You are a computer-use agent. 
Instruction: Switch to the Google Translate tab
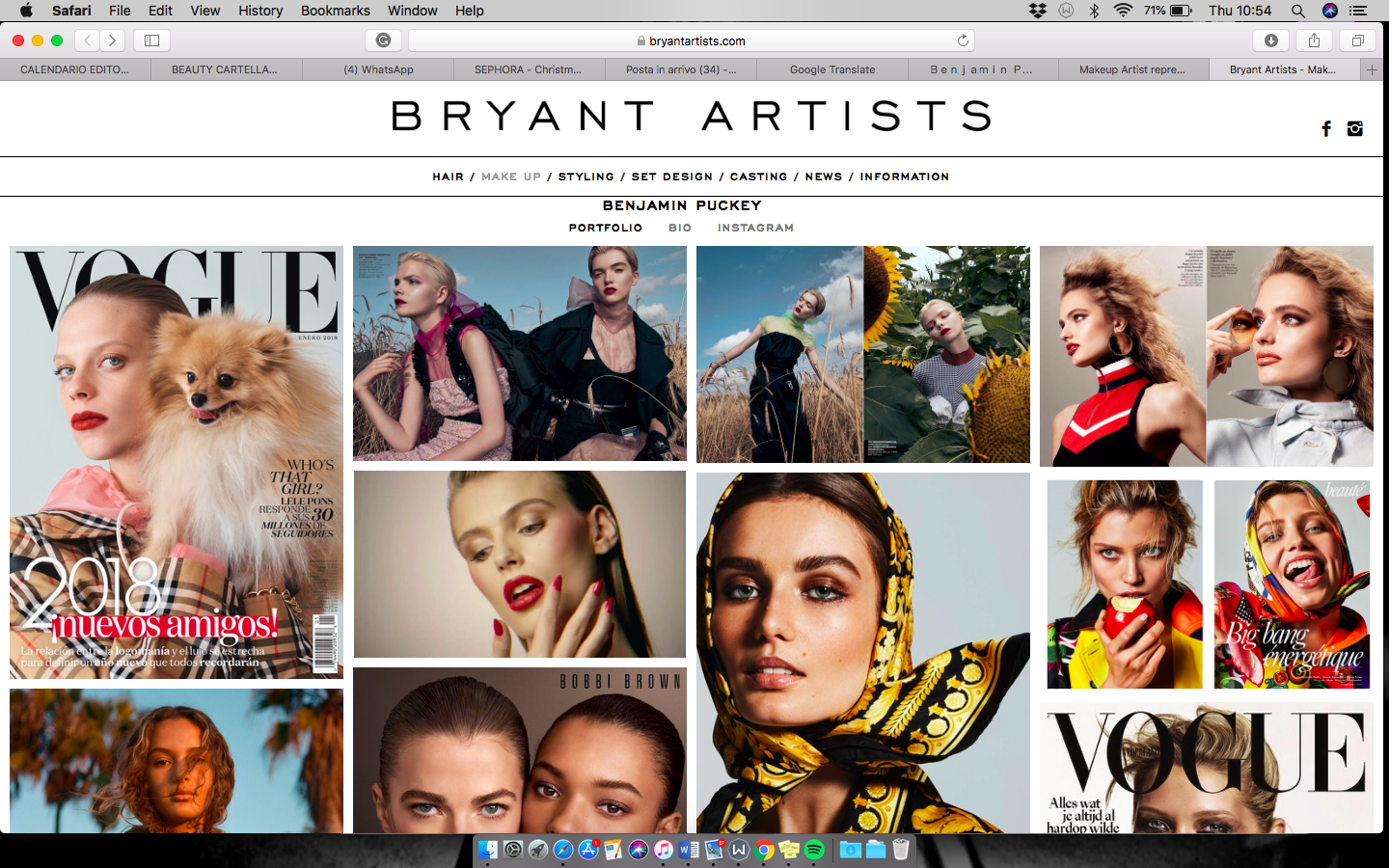(x=832, y=69)
